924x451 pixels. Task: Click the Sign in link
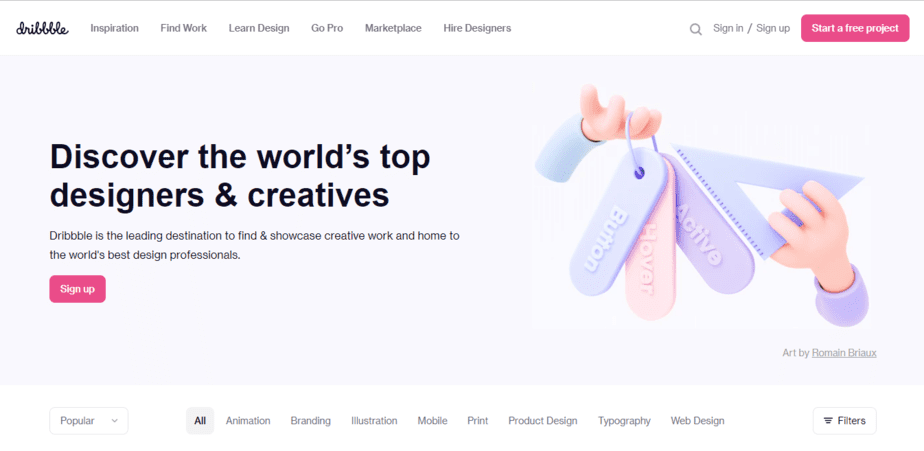click(728, 28)
